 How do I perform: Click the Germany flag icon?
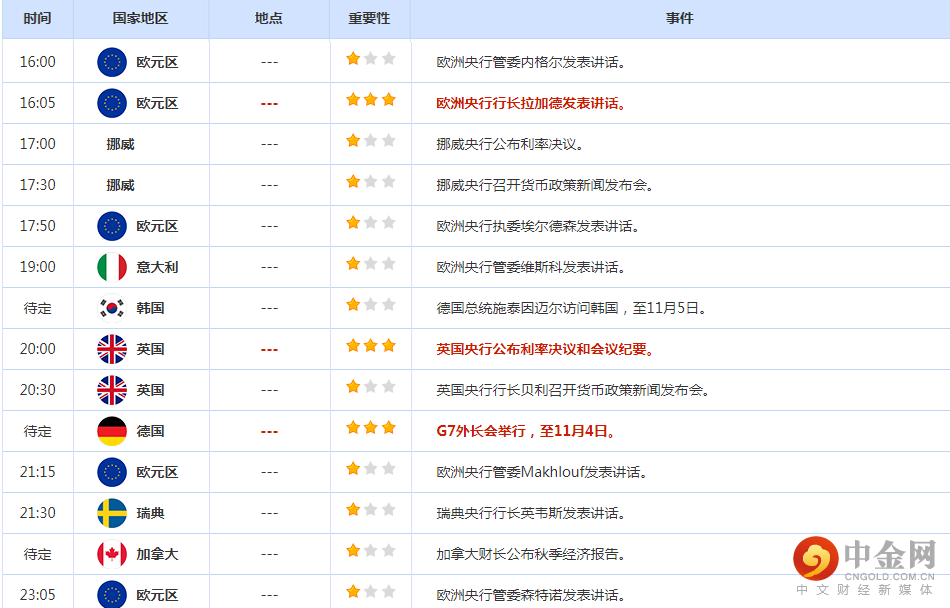click(x=112, y=431)
